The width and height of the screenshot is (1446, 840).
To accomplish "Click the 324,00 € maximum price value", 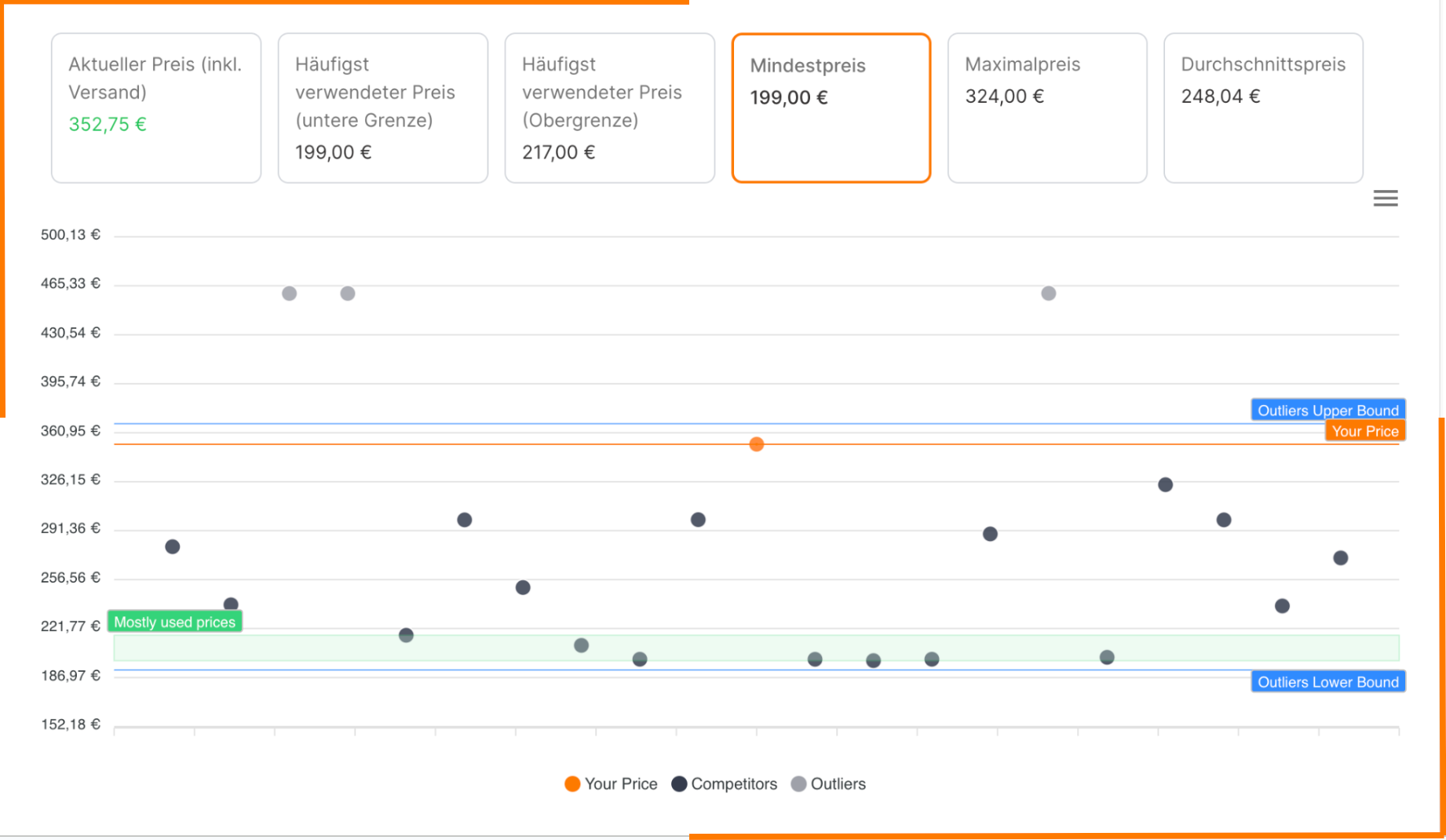I will 1004,96.
